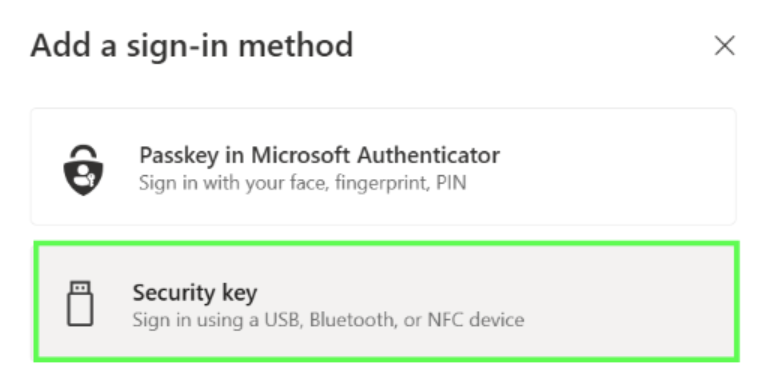Image resolution: width=765 pixels, height=371 pixels.
Task: Click the 'Passkey in Microsoft Authenticator' title label
Action: [319, 155]
